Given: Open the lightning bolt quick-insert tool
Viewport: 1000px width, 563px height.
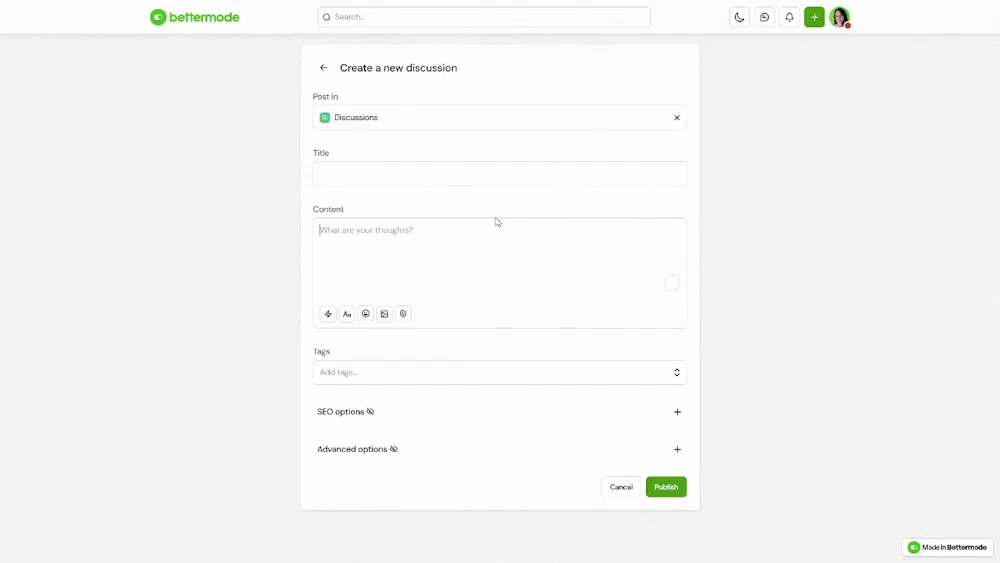Looking at the screenshot, I should pyautogui.click(x=328, y=314).
